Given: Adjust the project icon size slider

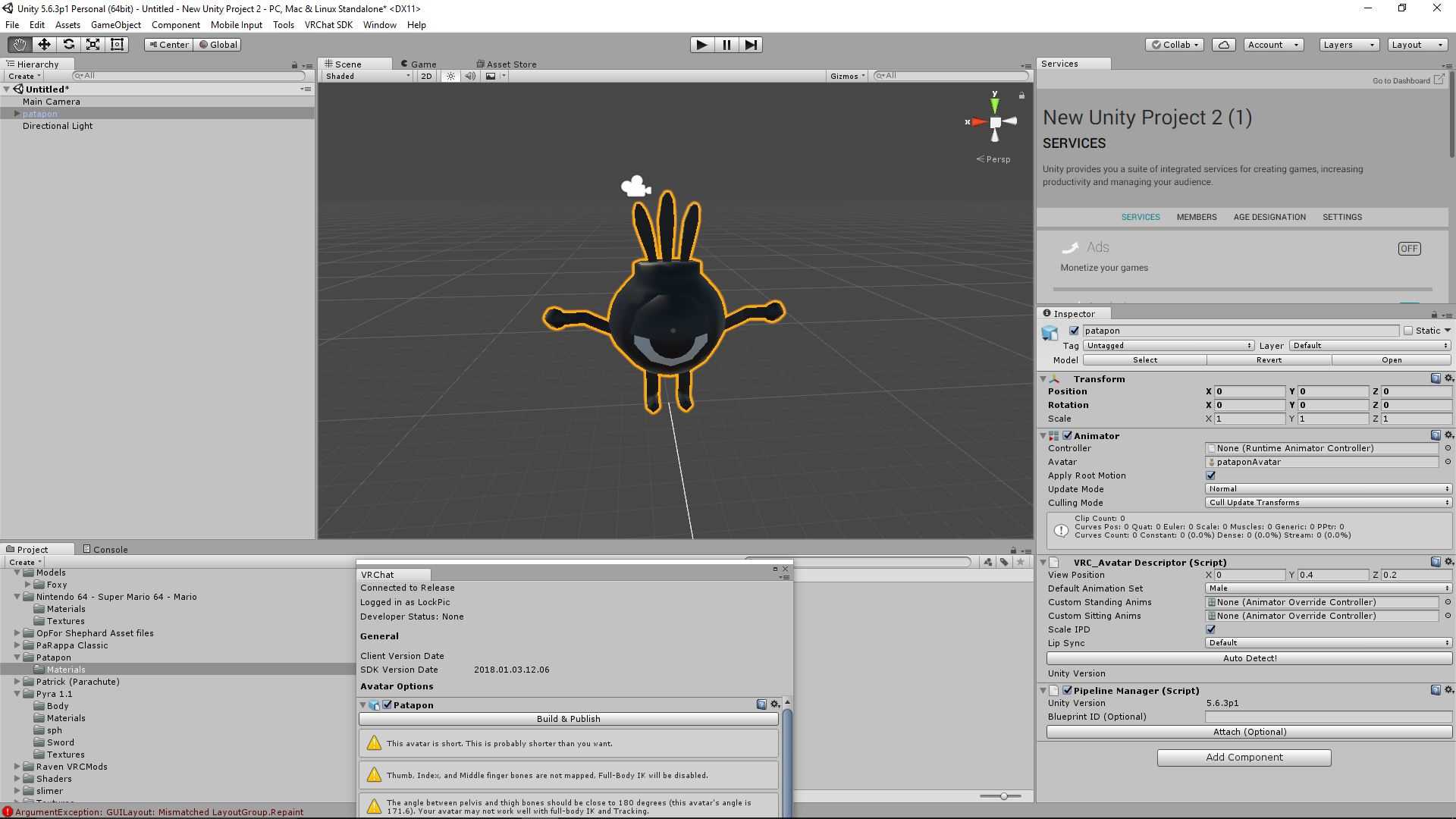Looking at the screenshot, I should coord(1003,796).
